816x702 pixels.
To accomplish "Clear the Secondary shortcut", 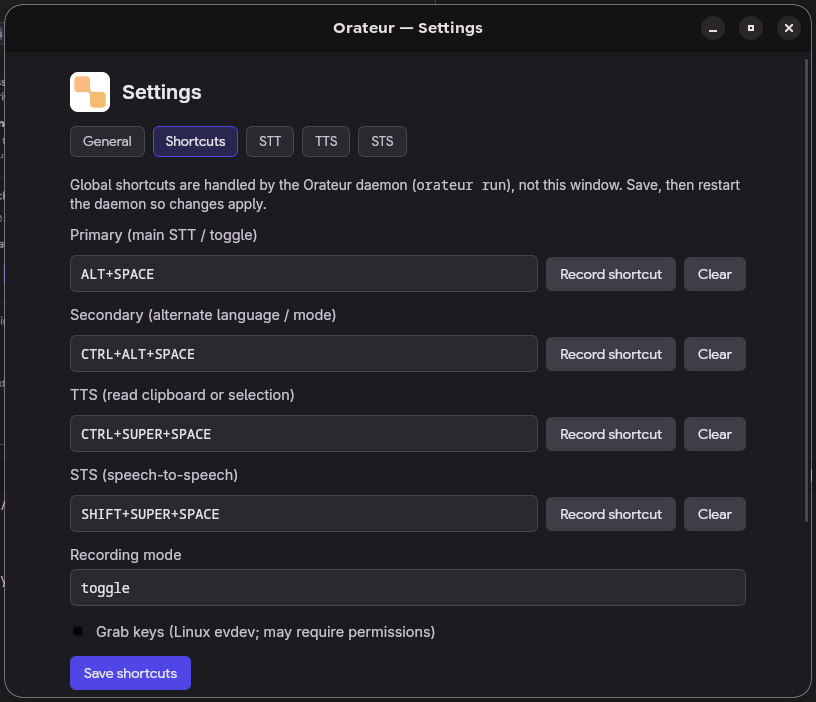I will point(714,354).
